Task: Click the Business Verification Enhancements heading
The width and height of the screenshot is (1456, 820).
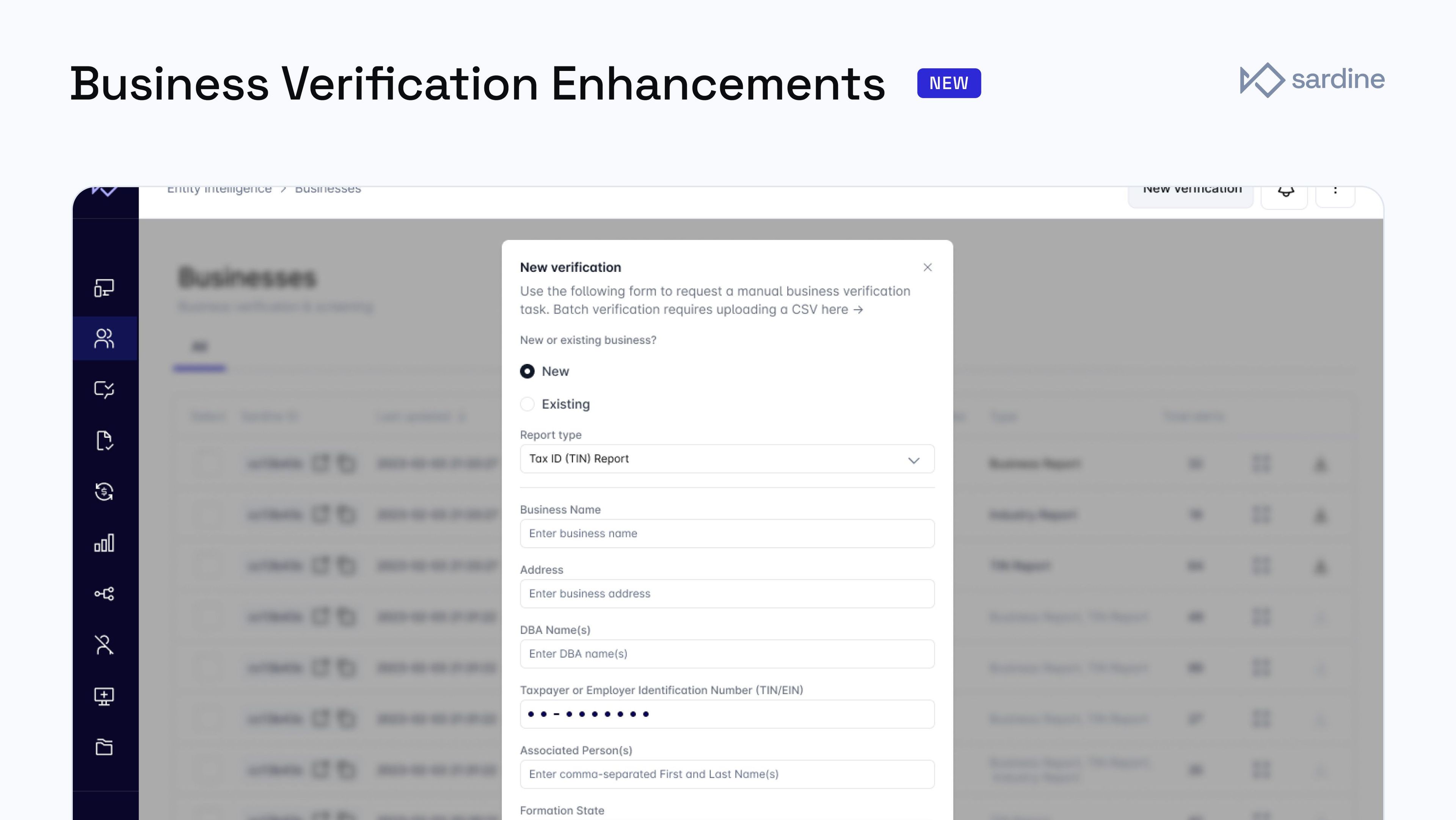Action: 478,84
